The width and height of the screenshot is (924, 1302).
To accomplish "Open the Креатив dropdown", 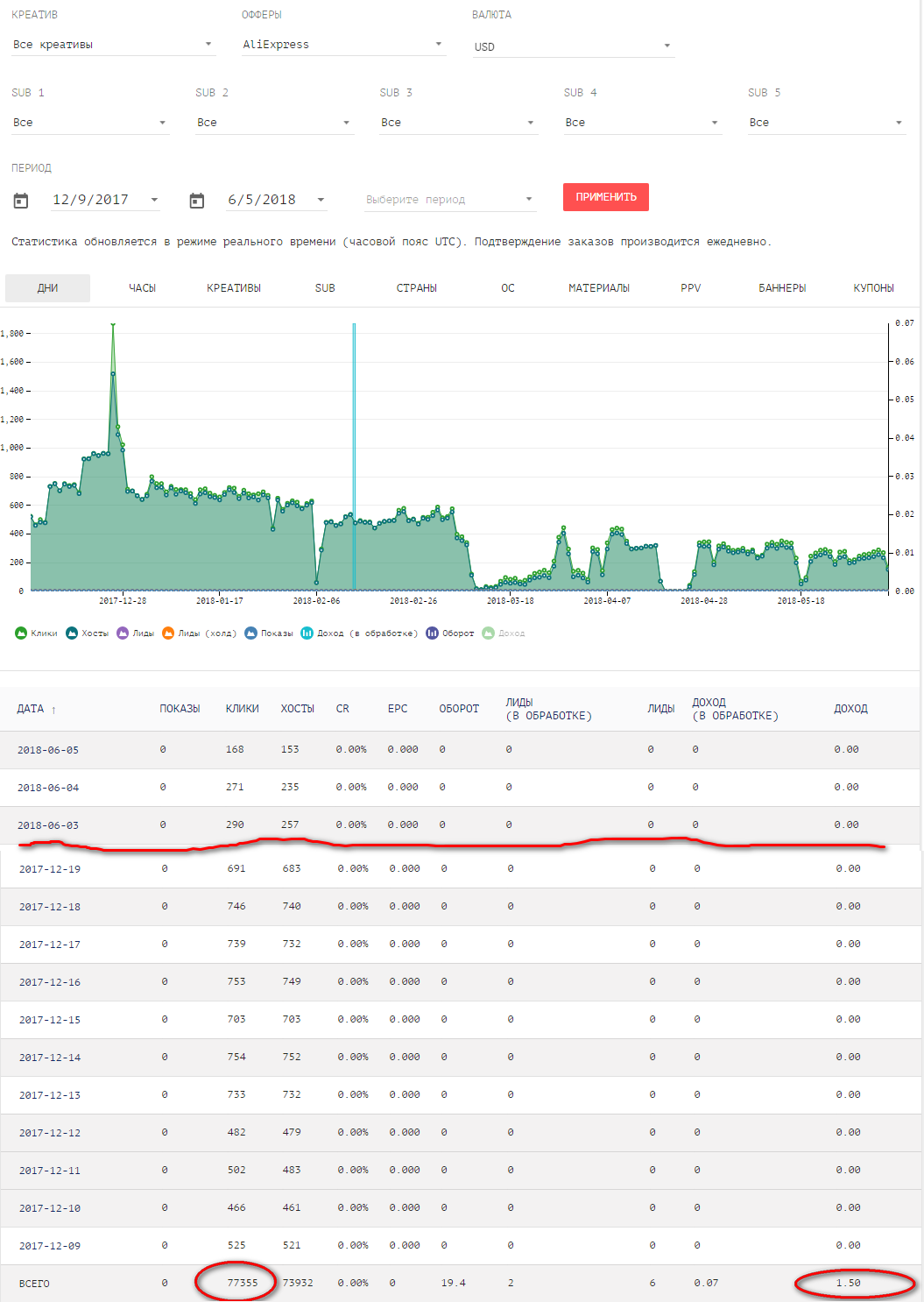I will [x=112, y=45].
